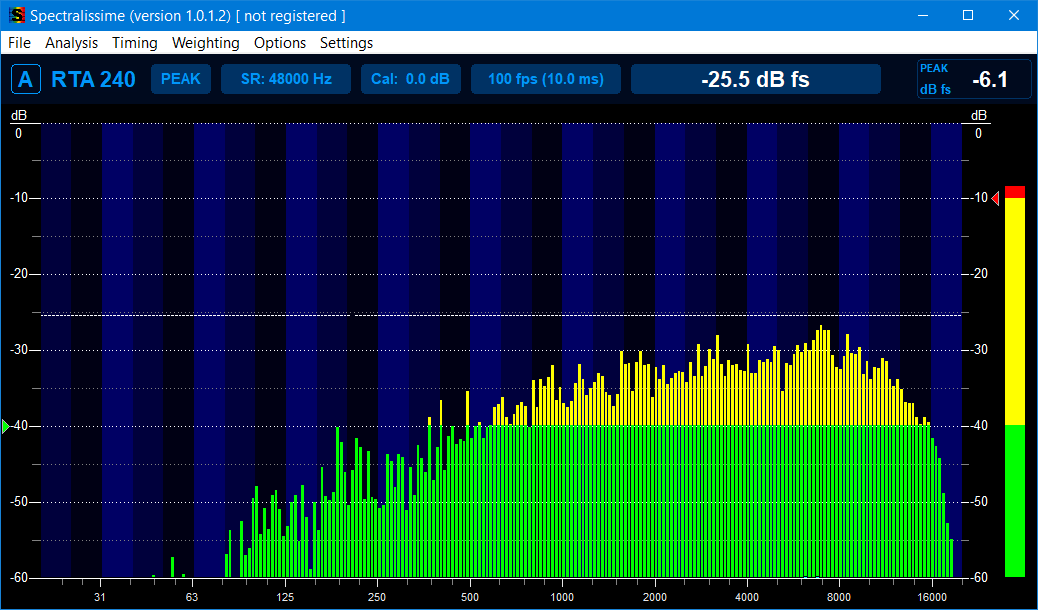Click the red -10 threshold marker arrow
Viewport: 1038px width, 610px height.
[x=995, y=198]
